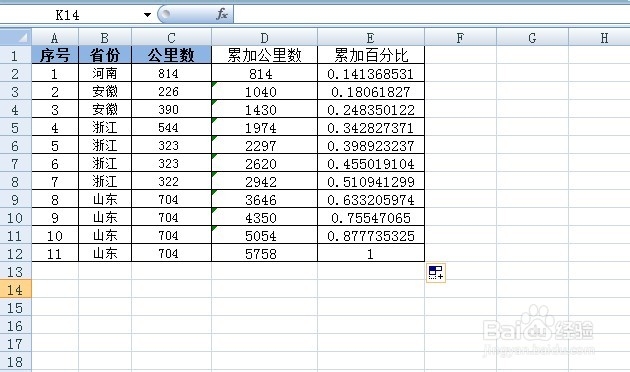Click the percentage cell 0.510941299
The width and height of the screenshot is (630, 372).
click(371, 181)
